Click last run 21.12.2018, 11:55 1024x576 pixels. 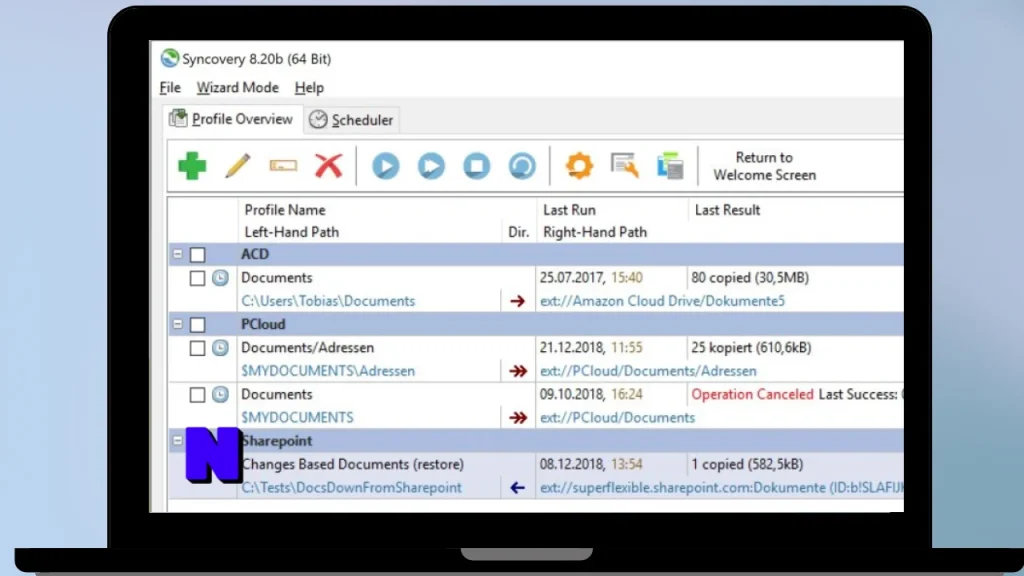(x=591, y=347)
